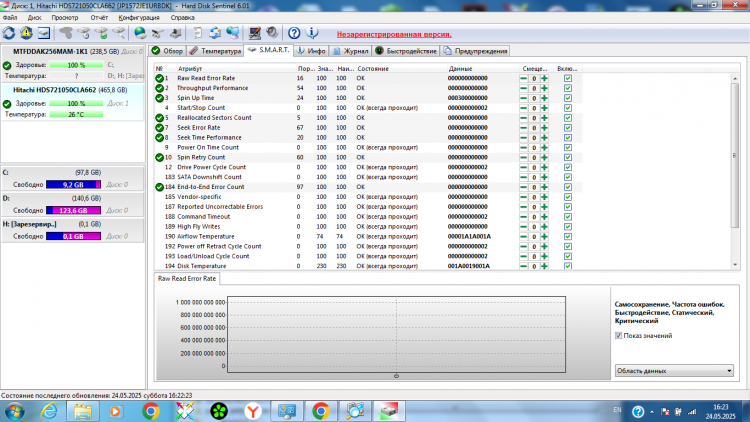The image size is (750, 422).
Task: Click the Незарегистрированная версия link
Action: (394, 34)
